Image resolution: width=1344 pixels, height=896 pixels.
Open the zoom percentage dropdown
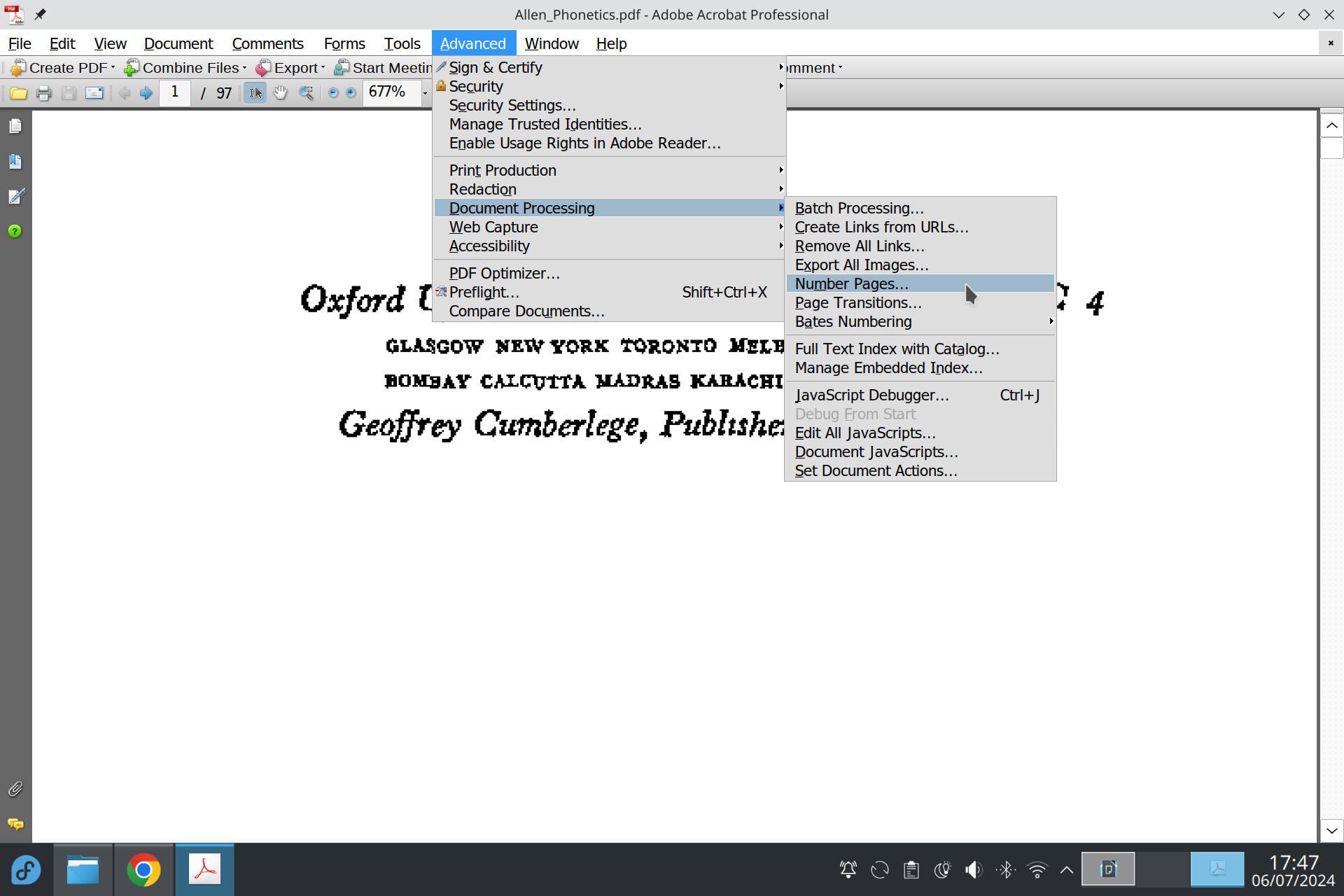coord(424,93)
